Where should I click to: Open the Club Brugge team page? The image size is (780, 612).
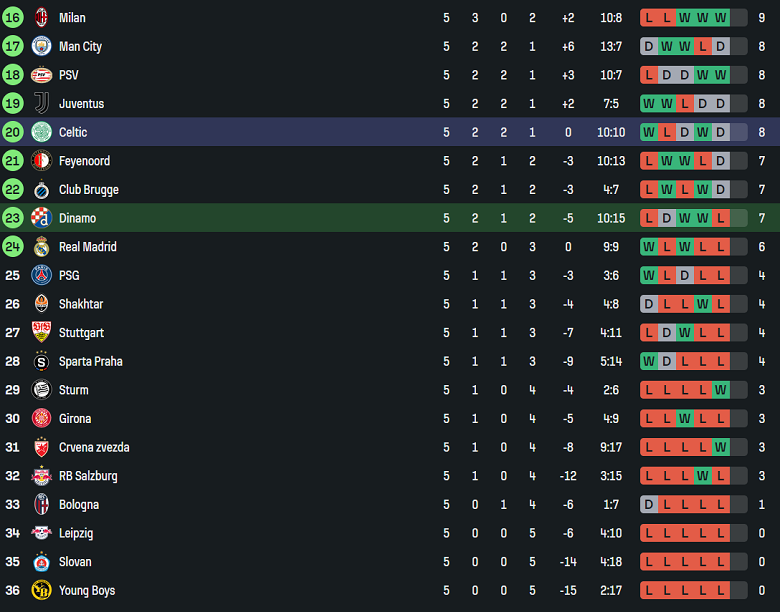pos(88,190)
